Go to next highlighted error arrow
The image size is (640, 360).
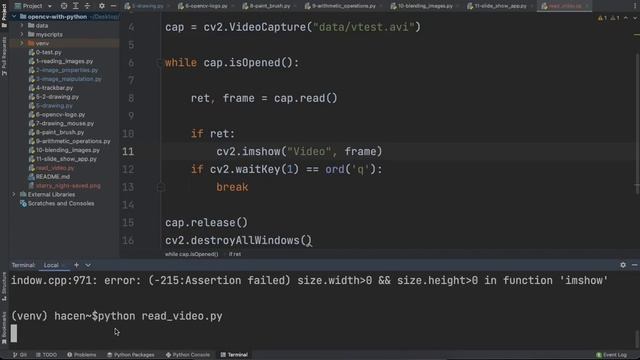(x=635, y=18)
